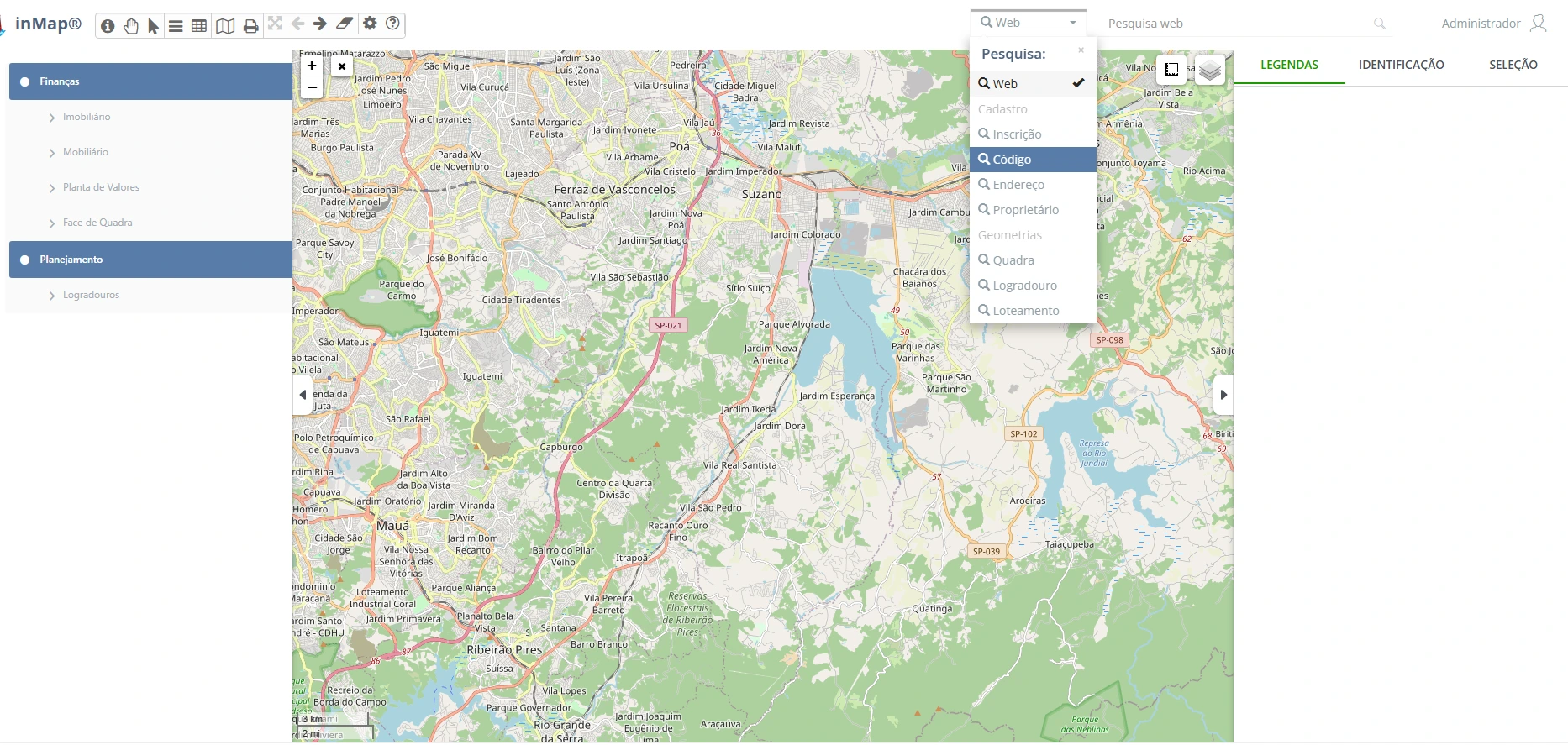
Task: Click the printer icon in toolbar
Action: pyautogui.click(x=250, y=26)
